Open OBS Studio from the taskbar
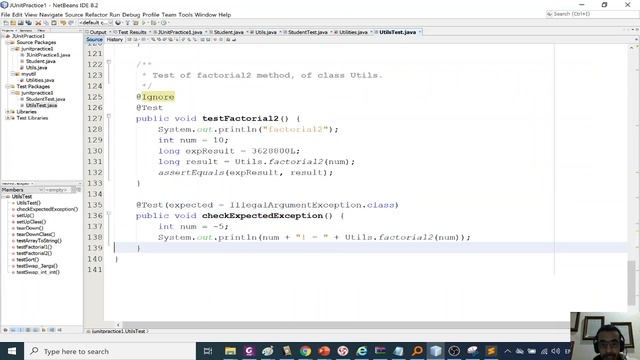The width and height of the screenshot is (640, 360). 454,351
